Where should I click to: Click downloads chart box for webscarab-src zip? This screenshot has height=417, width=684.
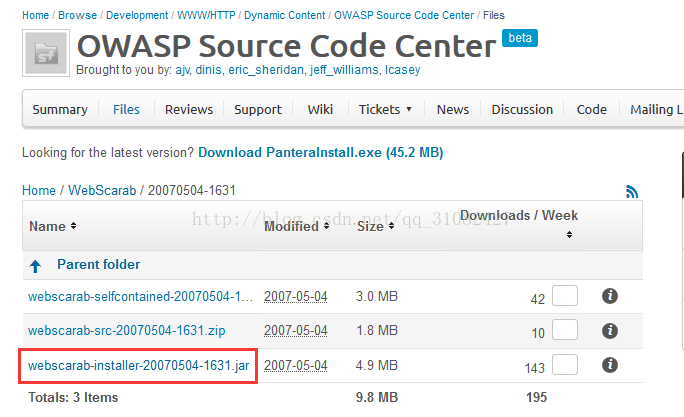coord(565,330)
